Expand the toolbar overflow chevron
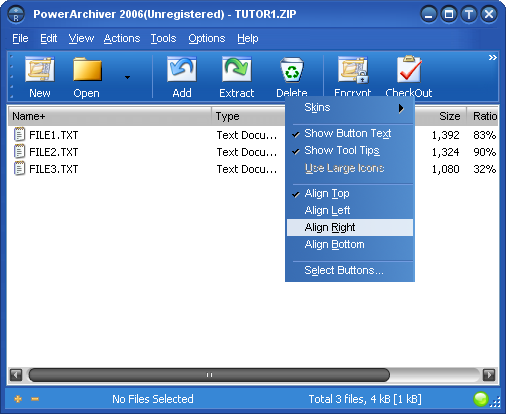This screenshot has height=414, width=506. (x=492, y=58)
